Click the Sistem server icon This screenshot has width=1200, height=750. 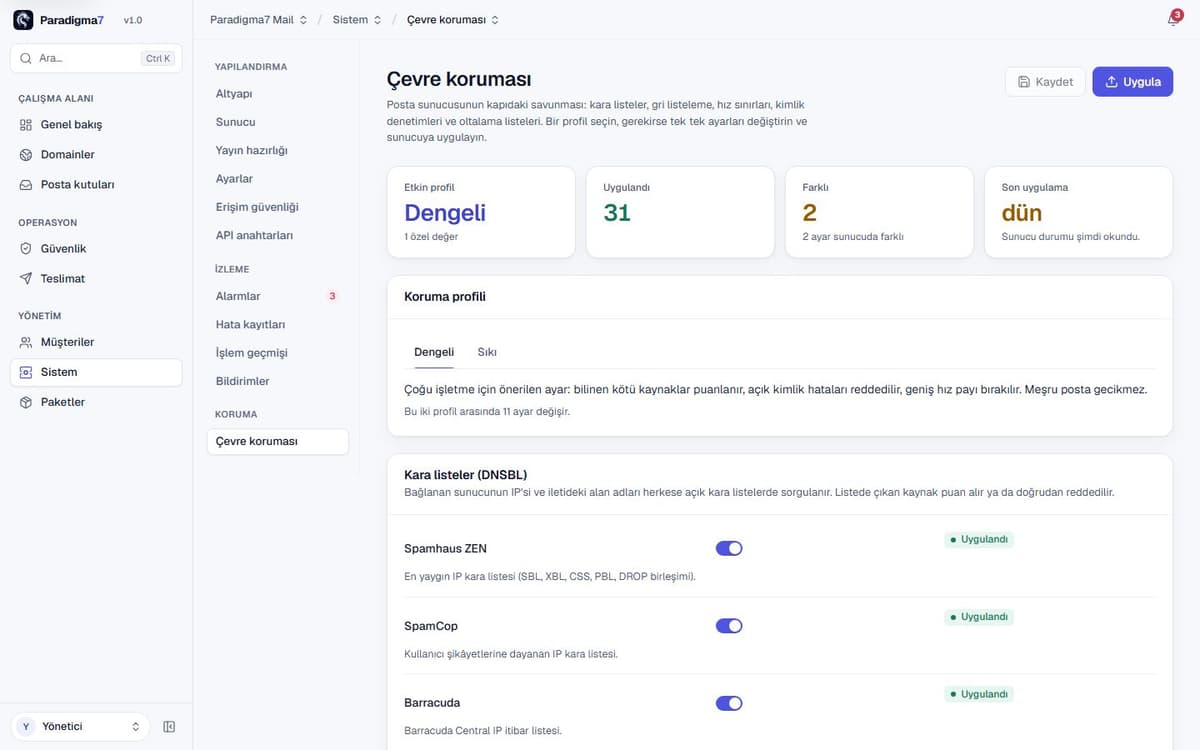click(x=26, y=372)
